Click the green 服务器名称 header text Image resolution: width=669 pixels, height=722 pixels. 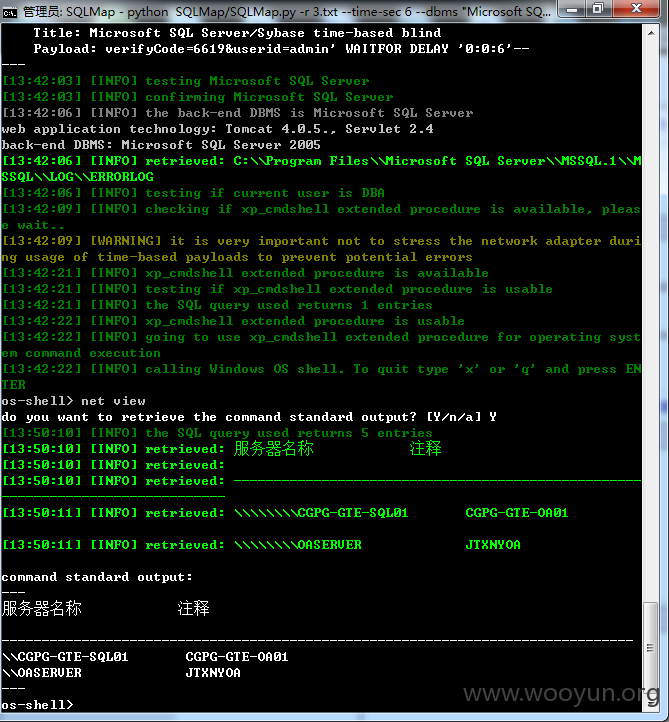click(274, 448)
